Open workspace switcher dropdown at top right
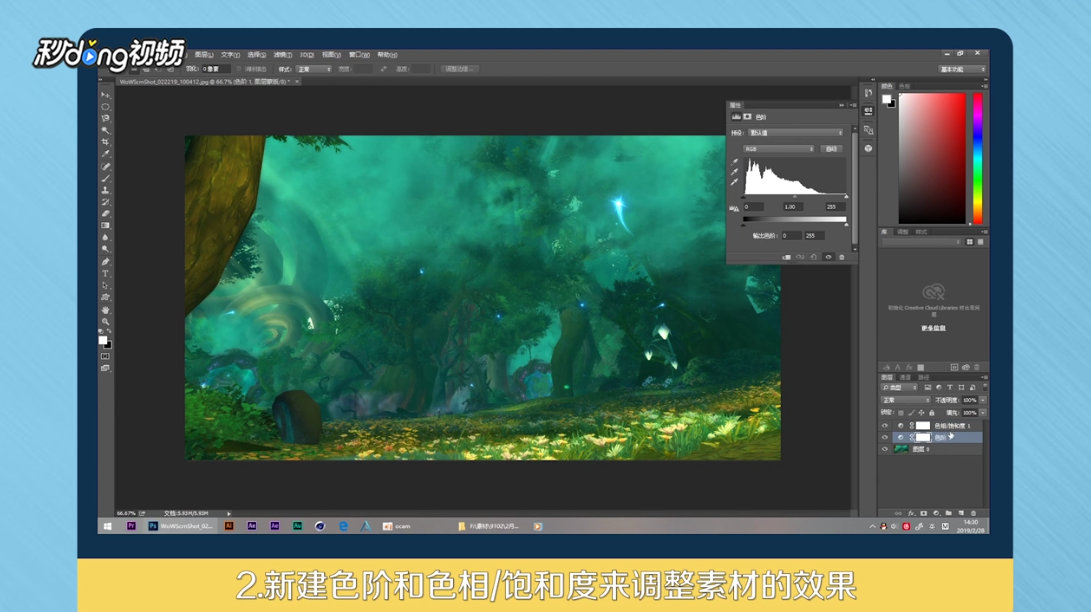Viewport: 1091px width, 612px height. click(963, 69)
